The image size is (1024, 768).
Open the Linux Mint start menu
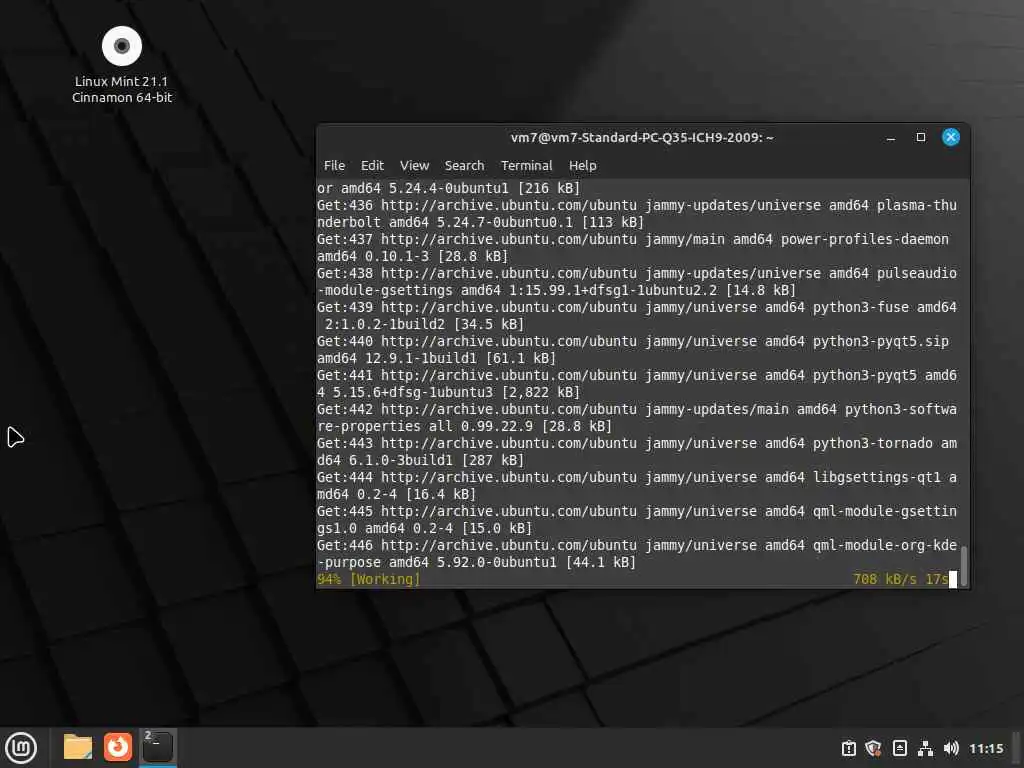click(21, 747)
